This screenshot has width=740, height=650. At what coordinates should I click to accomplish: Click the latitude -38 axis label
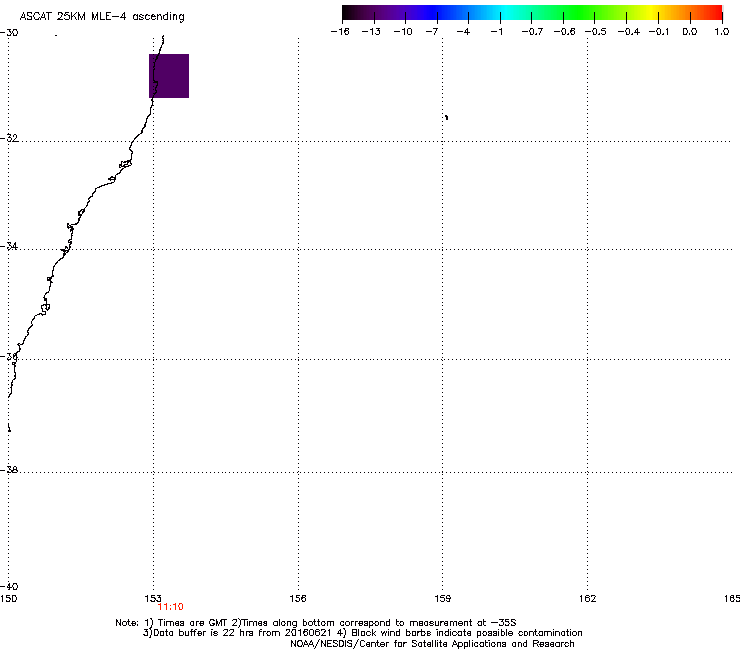click(9, 470)
